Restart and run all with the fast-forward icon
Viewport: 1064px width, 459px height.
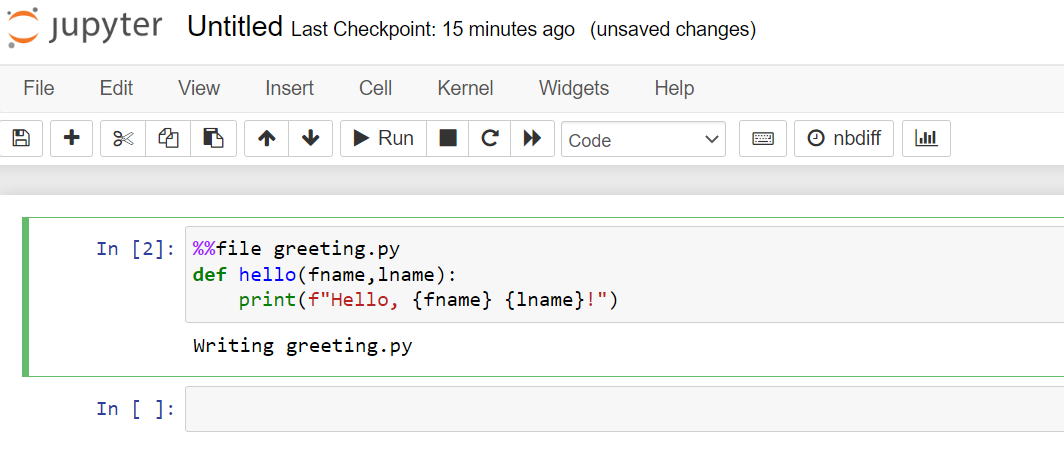click(x=533, y=139)
